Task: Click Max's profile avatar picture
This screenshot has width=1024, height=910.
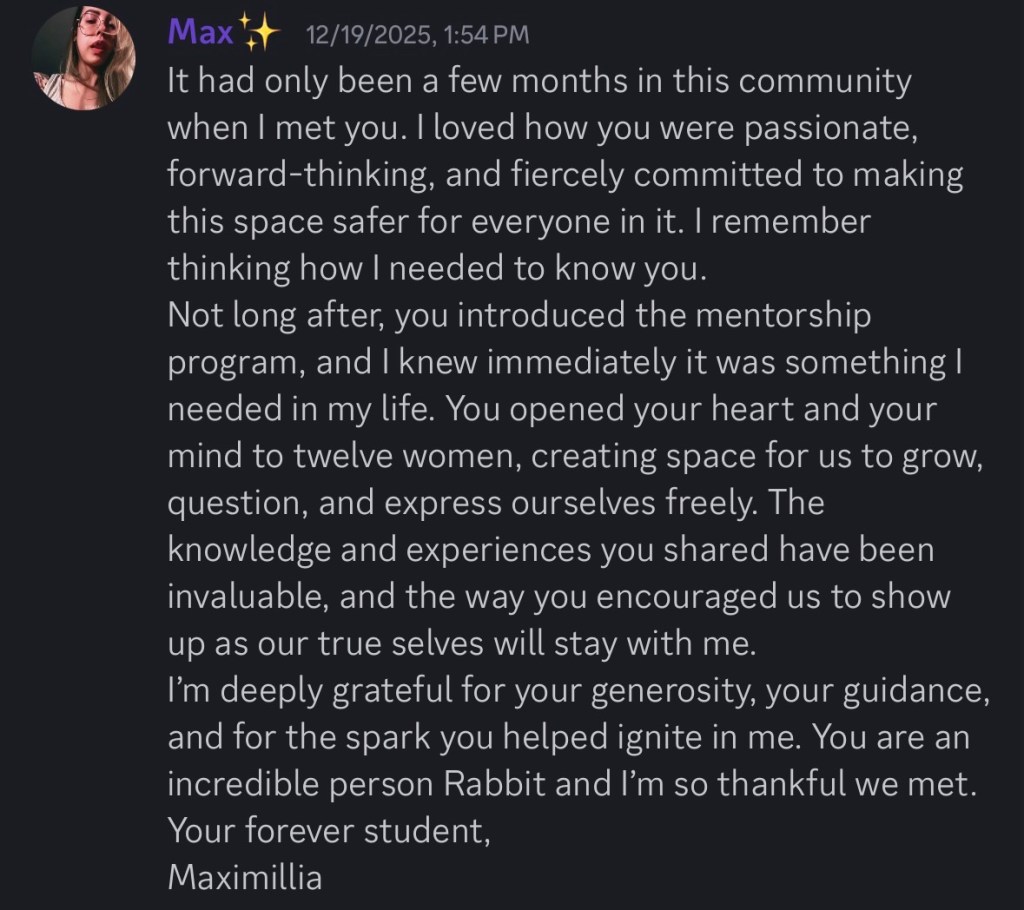Action: click(84, 57)
